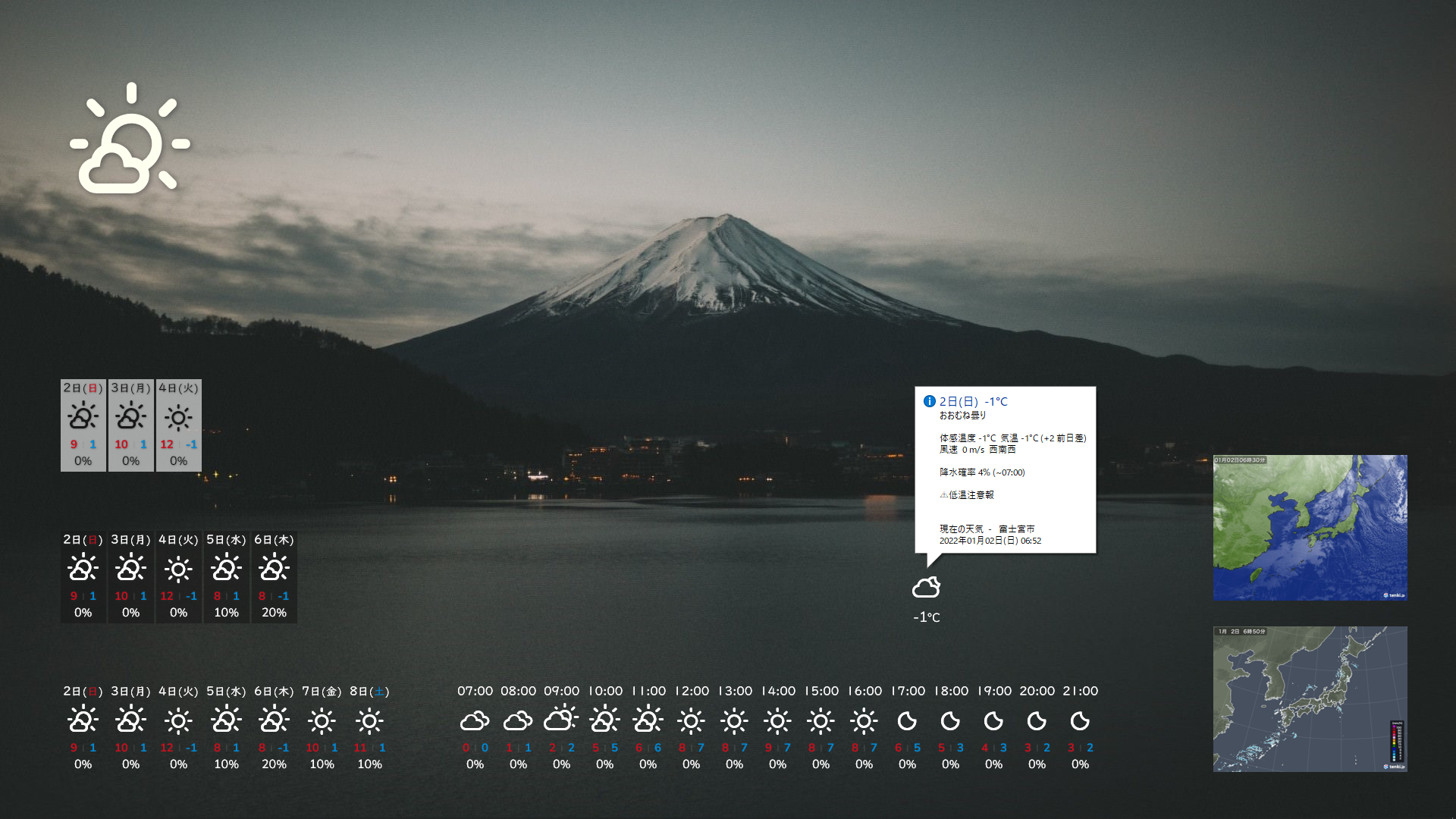This screenshot has width=1456, height=819.
Task: Click the 17:00 moon forecast icon
Action: click(907, 720)
